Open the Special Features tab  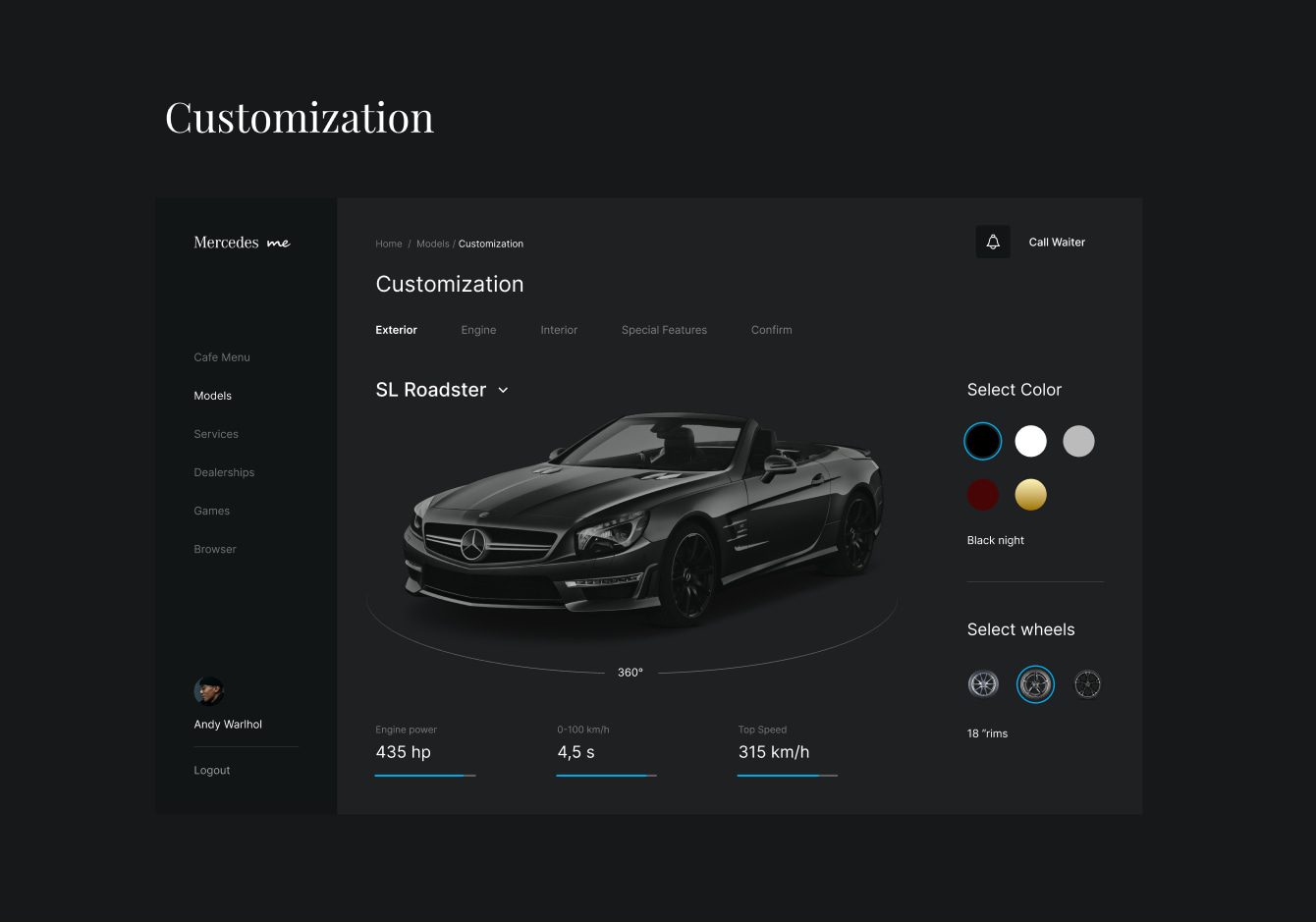coord(664,330)
